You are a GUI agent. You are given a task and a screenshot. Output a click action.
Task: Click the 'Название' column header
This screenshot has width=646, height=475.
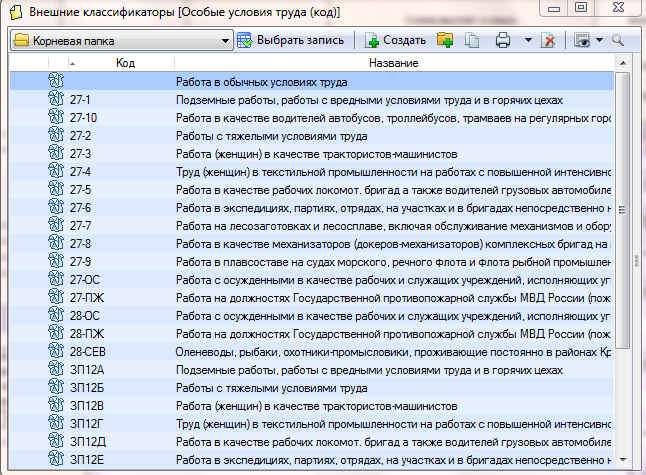coord(393,63)
